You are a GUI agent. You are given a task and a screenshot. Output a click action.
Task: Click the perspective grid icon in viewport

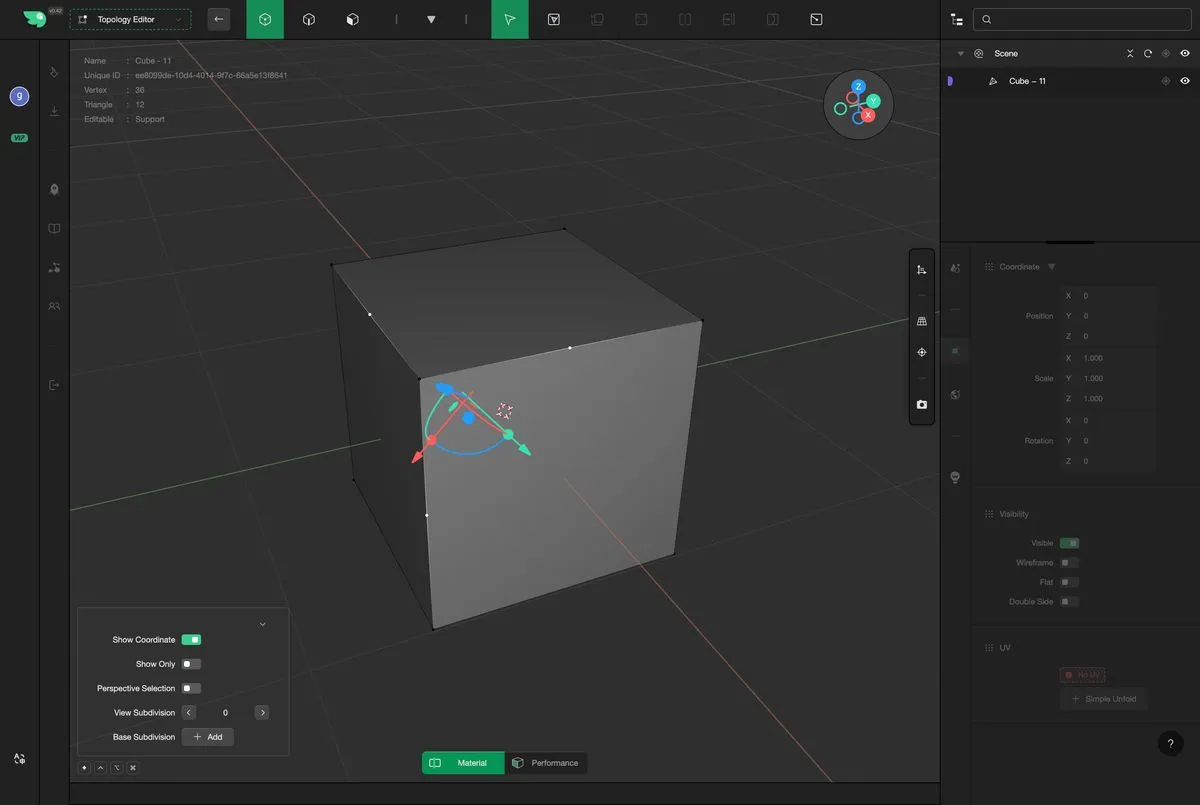click(921, 321)
